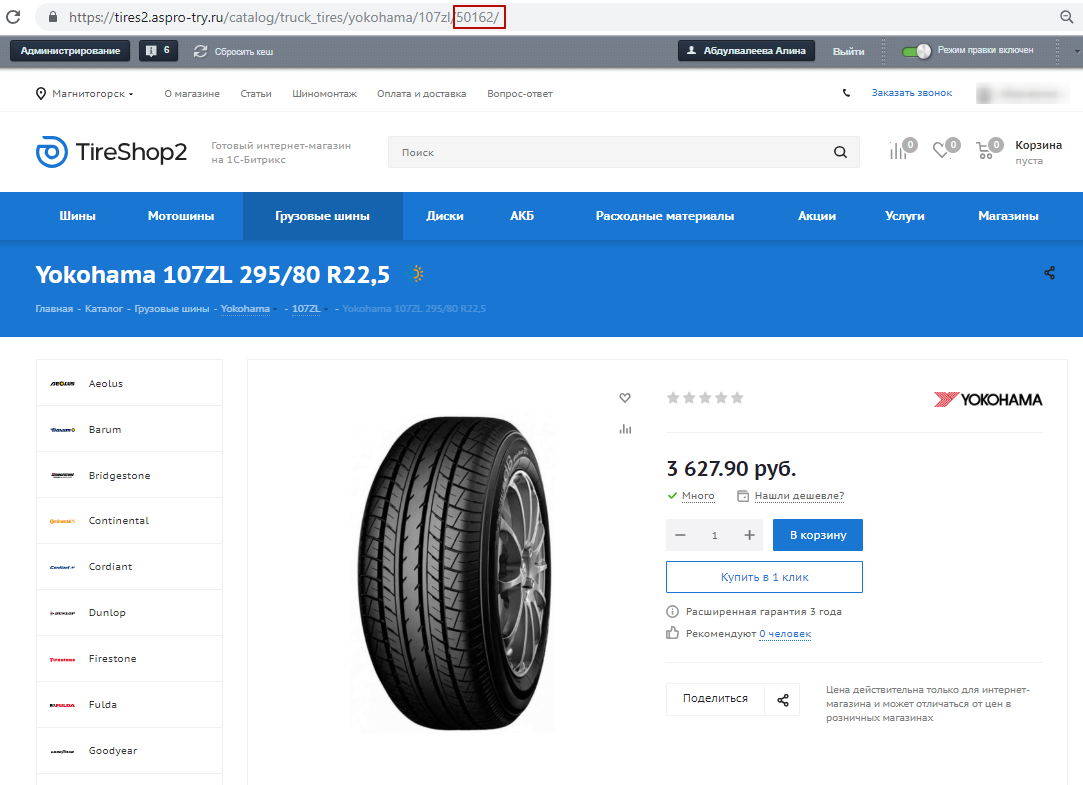
Task: Click the share icon in title banner
Action: pyautogui.click(x=1049, y=273)
